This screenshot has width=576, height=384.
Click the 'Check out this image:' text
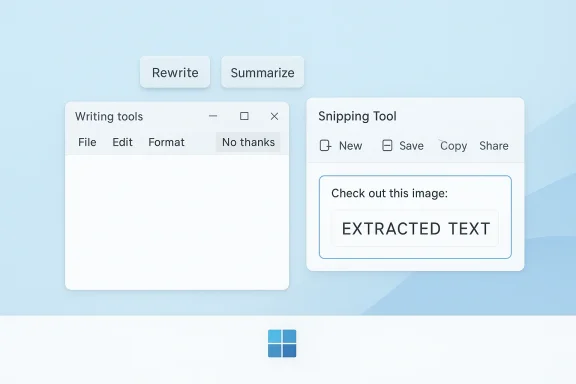tap(389, 193)
